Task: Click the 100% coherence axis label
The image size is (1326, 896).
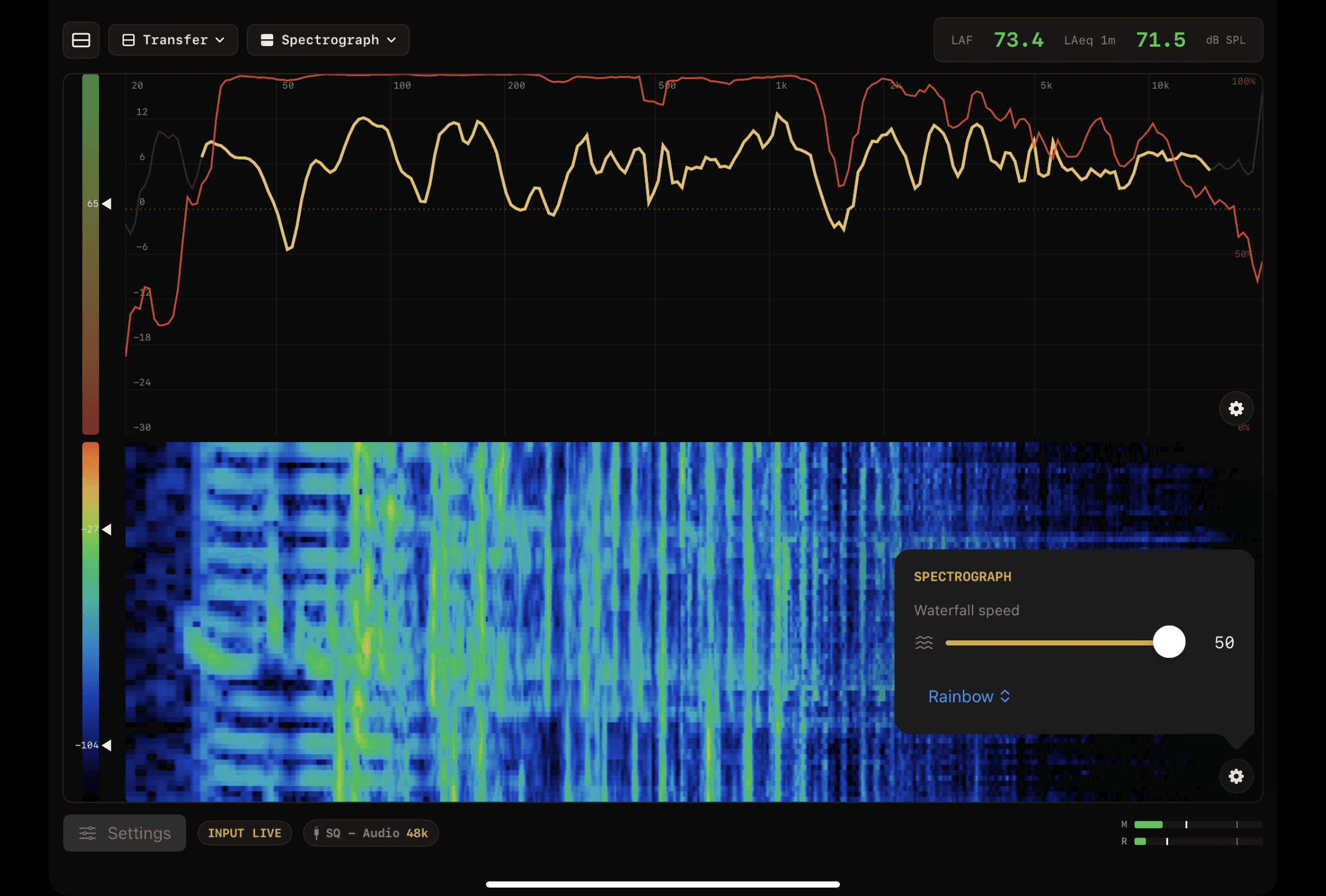Action: pyautogui.click(x=1243, y=81)
